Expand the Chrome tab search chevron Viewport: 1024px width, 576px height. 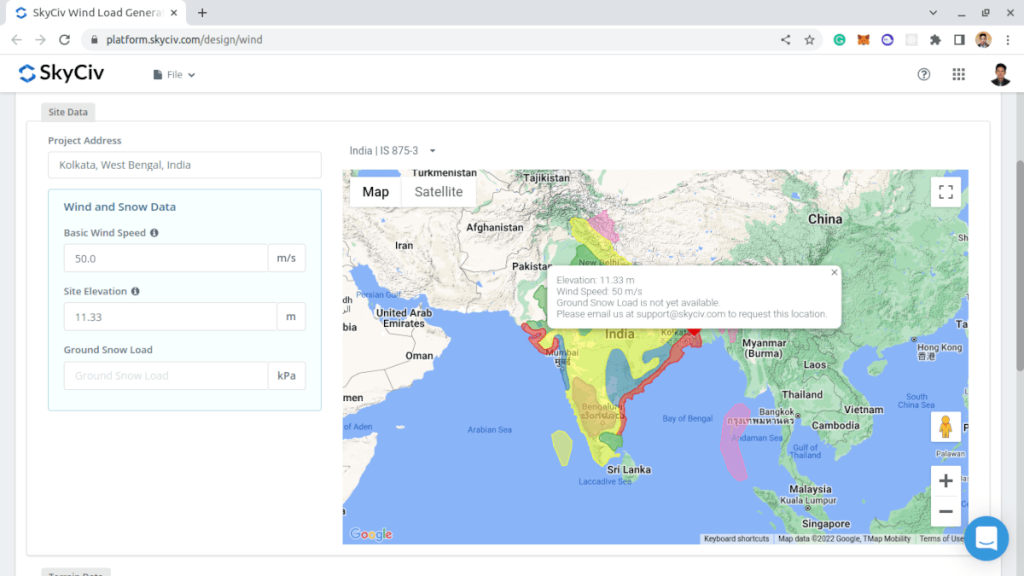click(934, 13)
